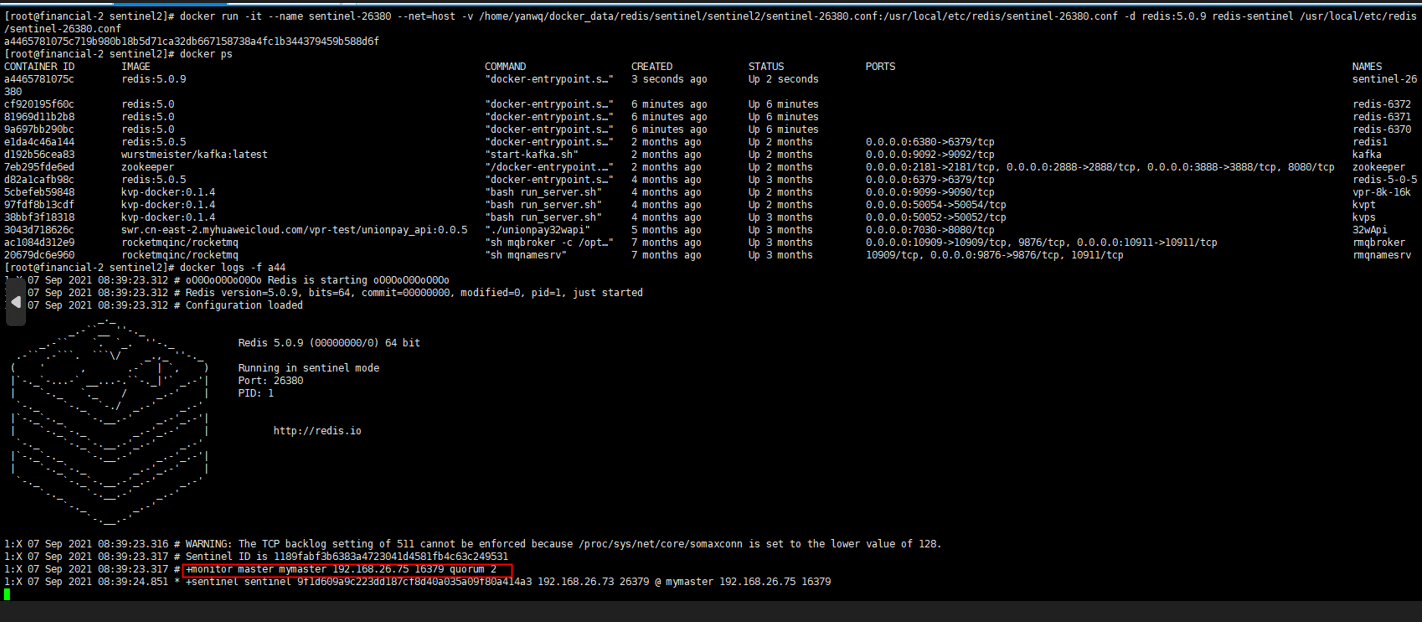Click container name vpr-8k-16k
This screenshot has width=1422, height=622.
(1382, 192)
